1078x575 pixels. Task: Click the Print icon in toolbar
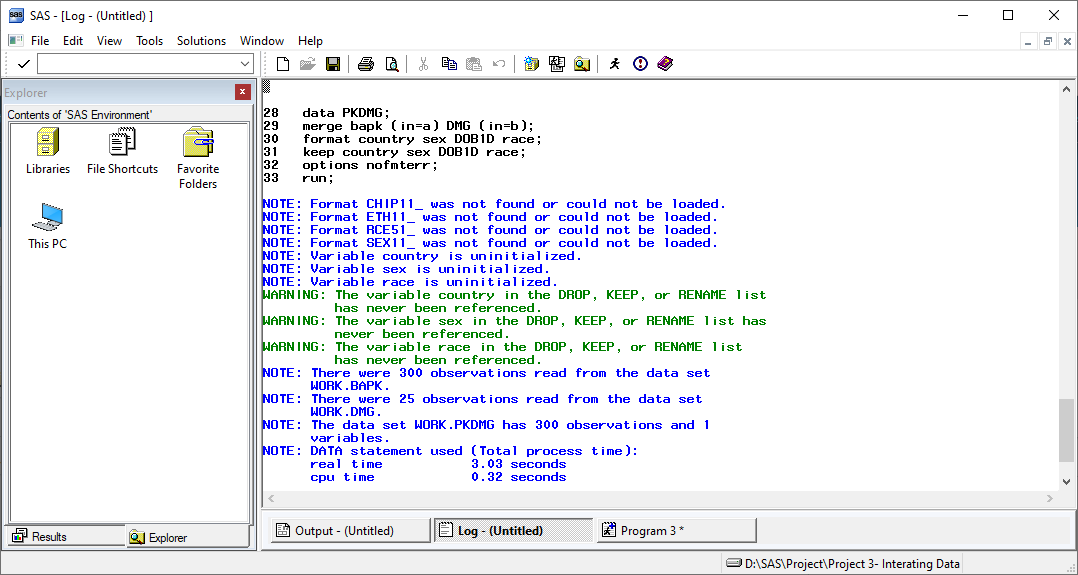pos(366,64)
